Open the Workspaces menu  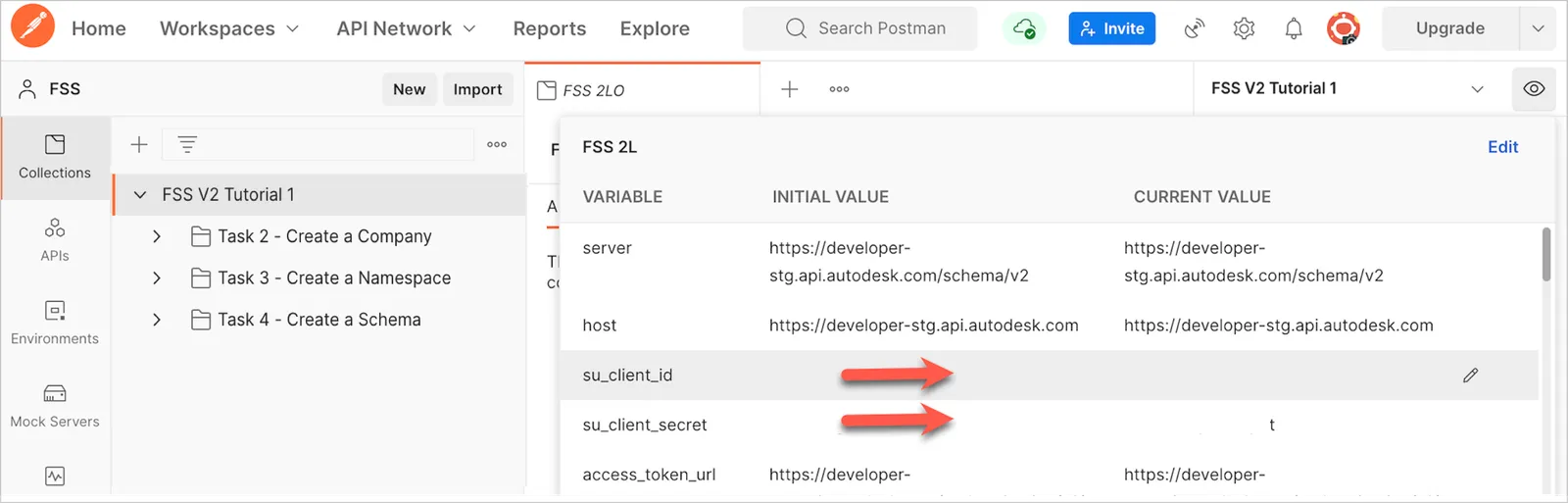[x=229, y=28]
